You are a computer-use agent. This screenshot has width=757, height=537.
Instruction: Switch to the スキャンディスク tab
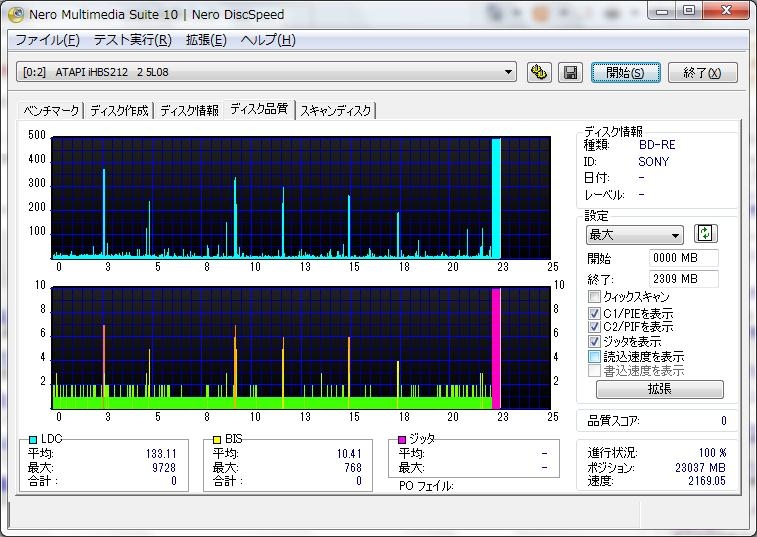pyautogui.click(x=336, y=111)
